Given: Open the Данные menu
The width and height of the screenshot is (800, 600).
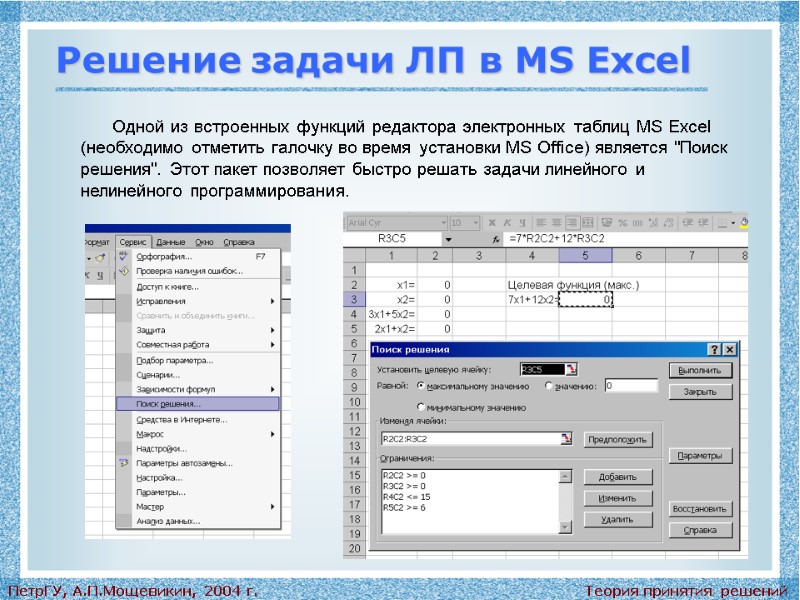Looking at the screenshot, I should pyautogui.click(x=170, y=242).
